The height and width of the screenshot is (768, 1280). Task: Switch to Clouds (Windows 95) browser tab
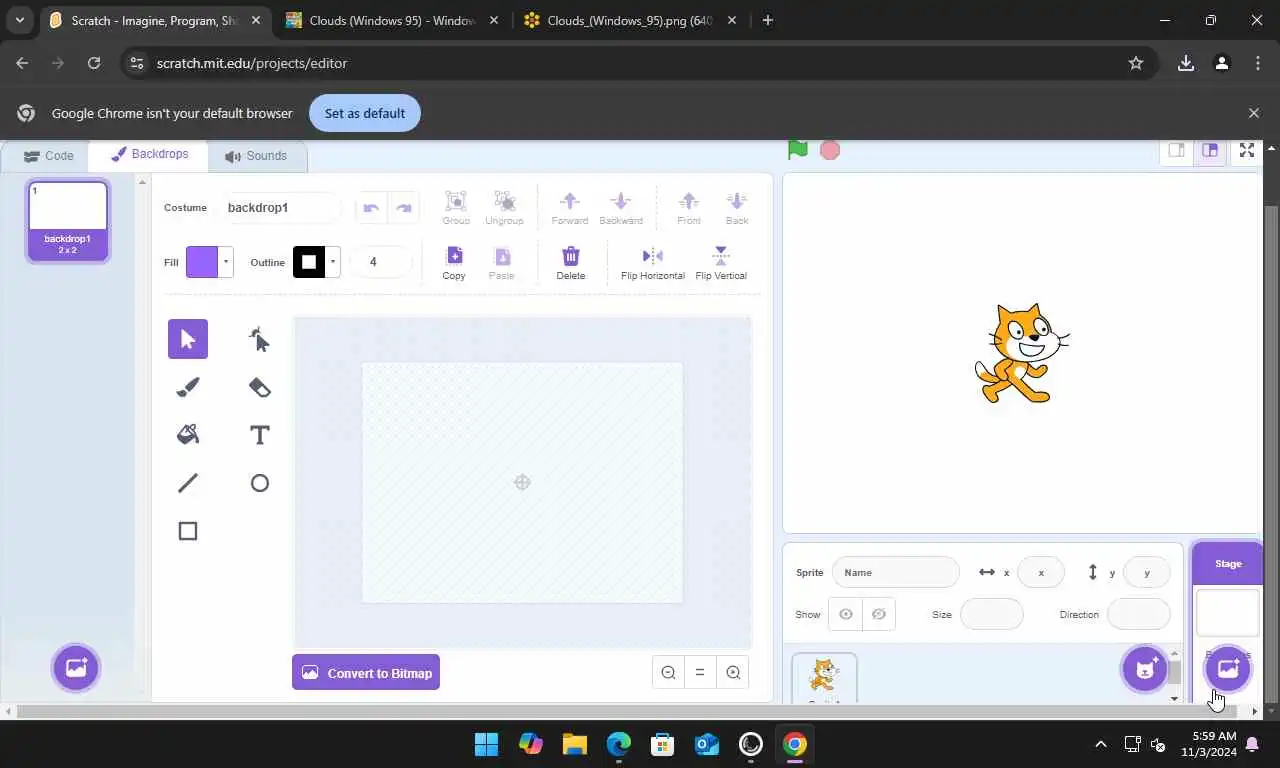[392, 20]
